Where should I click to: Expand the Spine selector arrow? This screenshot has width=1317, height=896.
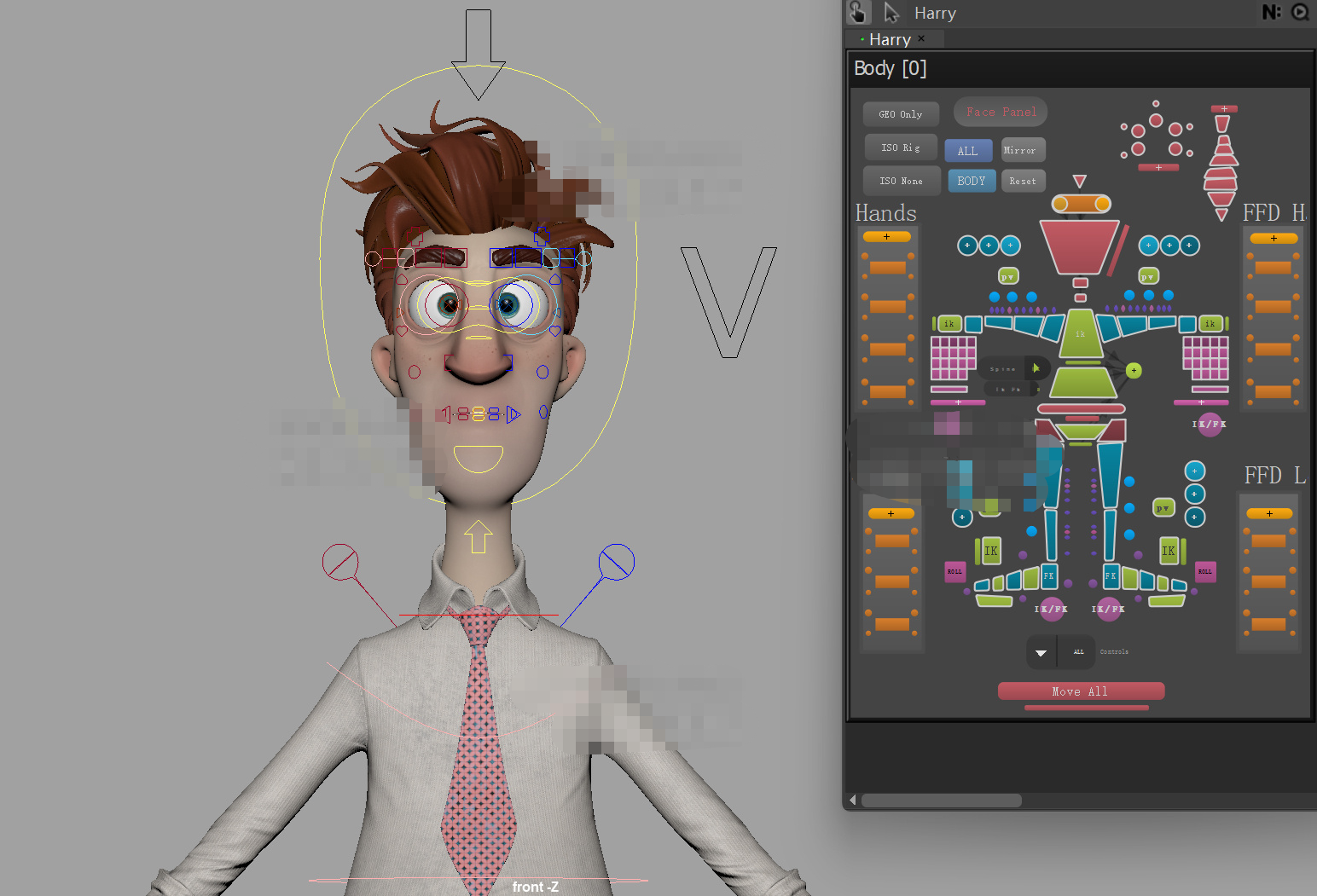(1036, 368)
